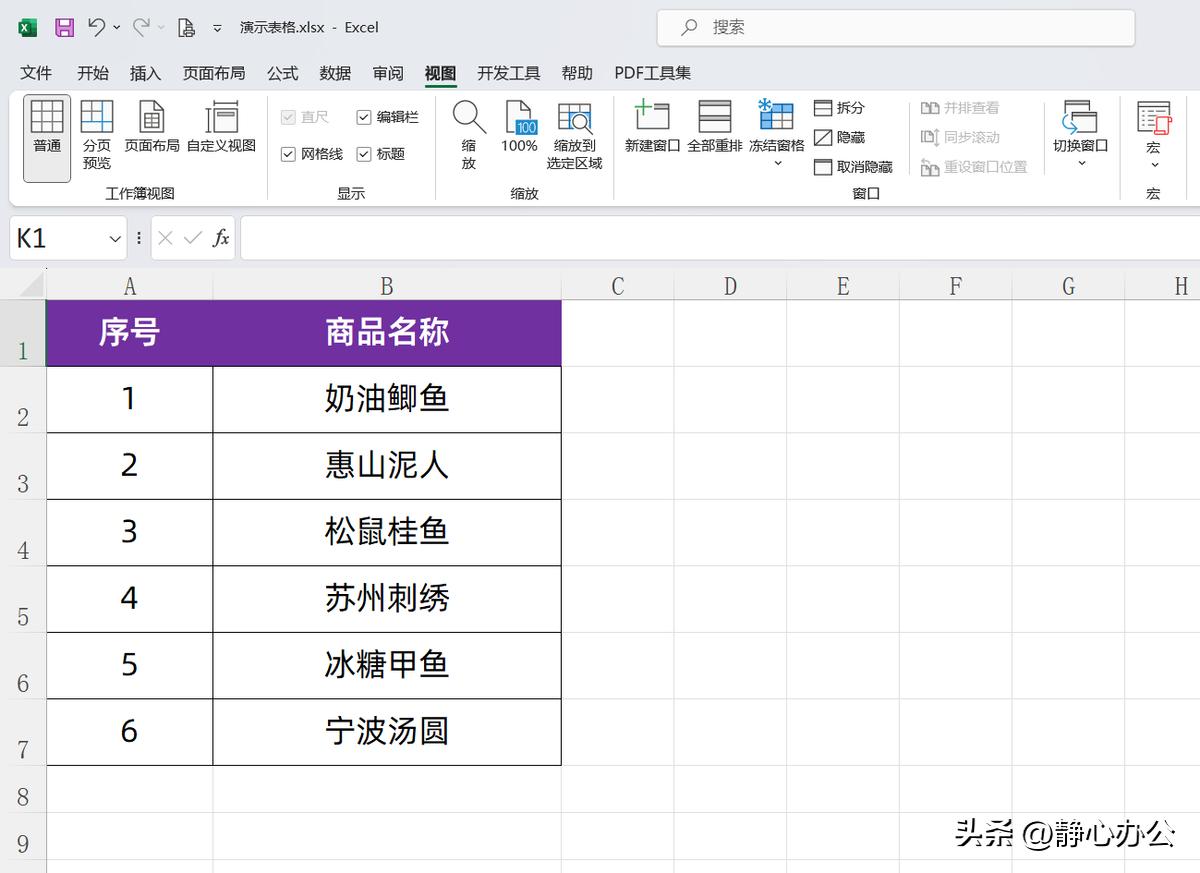Hide the window with 隐藏 icon
This screenshot has height=873, width=1200.
[839, 137]
